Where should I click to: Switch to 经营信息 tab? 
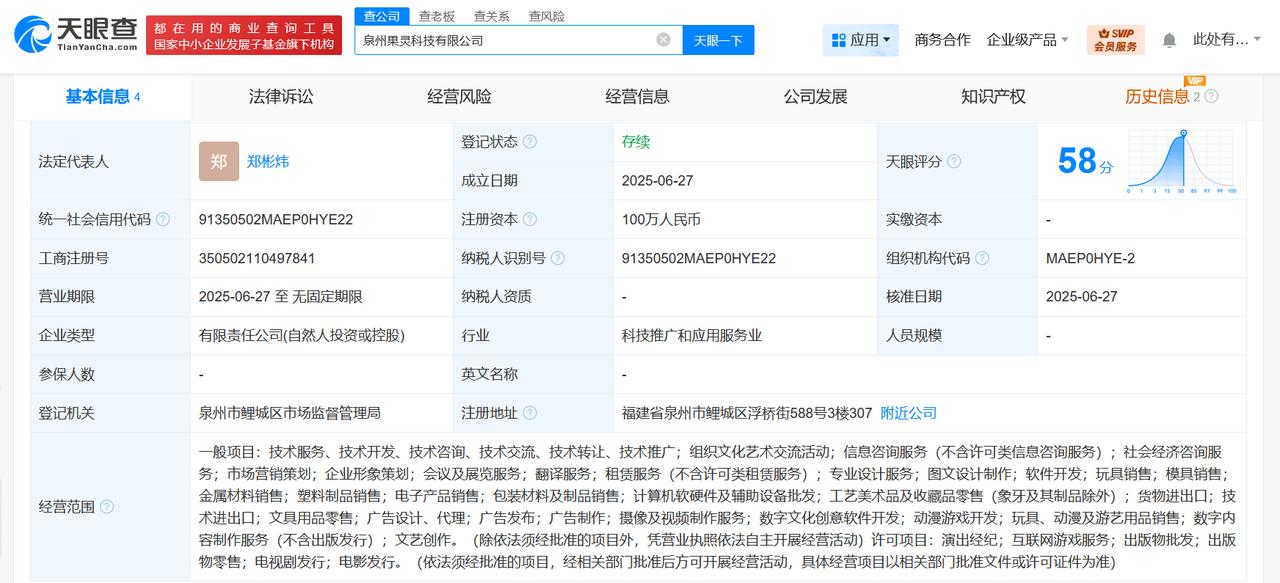(637, 97)
